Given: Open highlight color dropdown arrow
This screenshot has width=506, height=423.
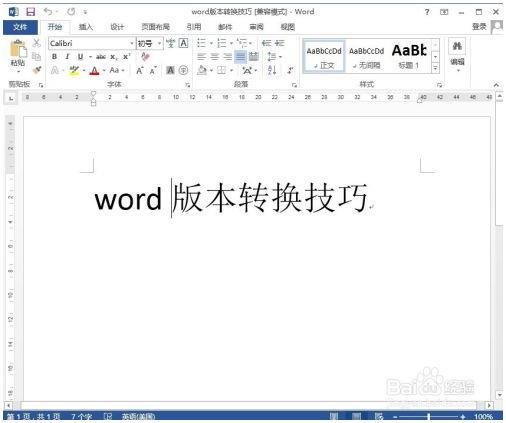Looking at the screenshot, I should tap(84, 70).
